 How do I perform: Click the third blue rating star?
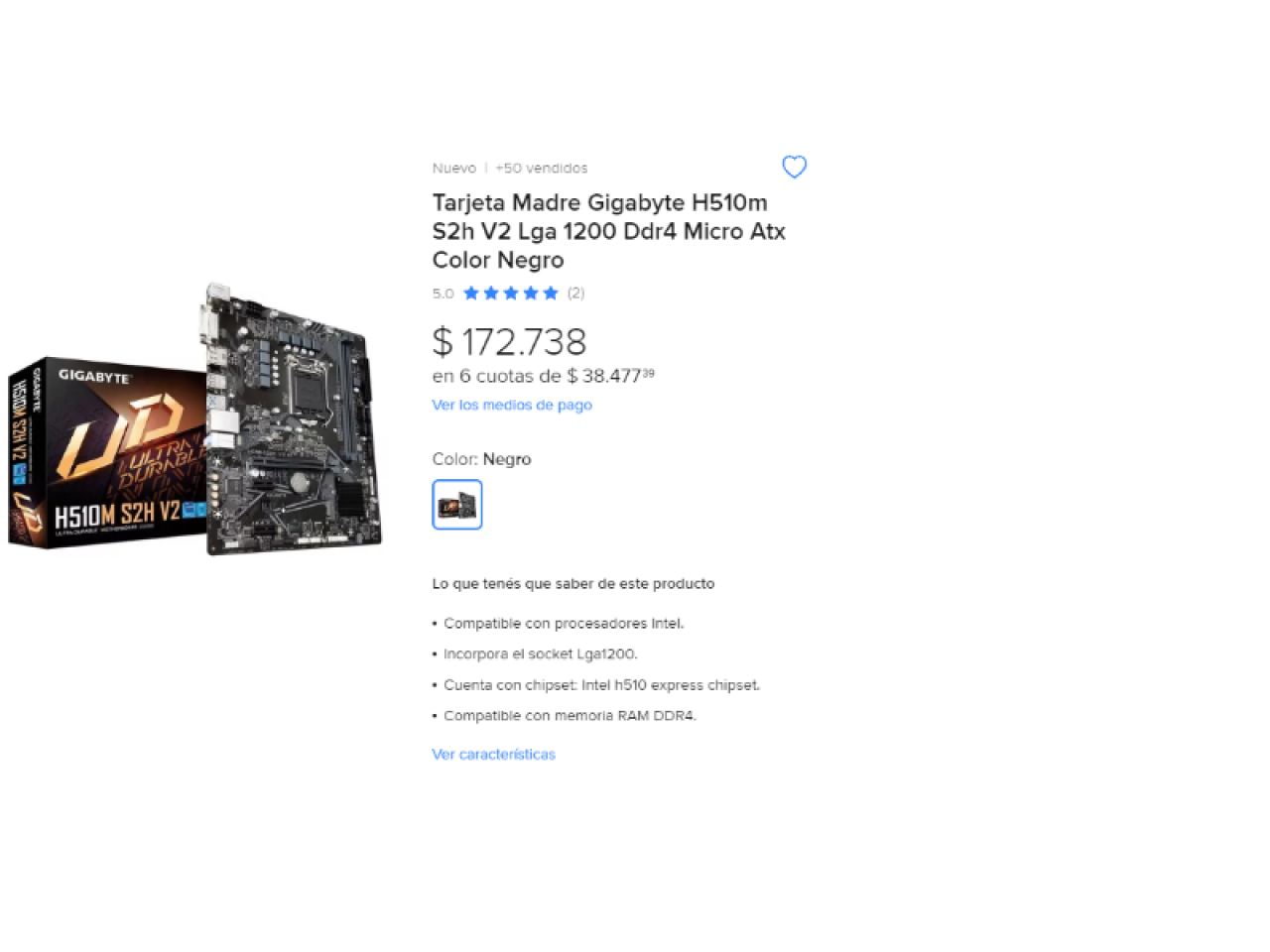511,293
